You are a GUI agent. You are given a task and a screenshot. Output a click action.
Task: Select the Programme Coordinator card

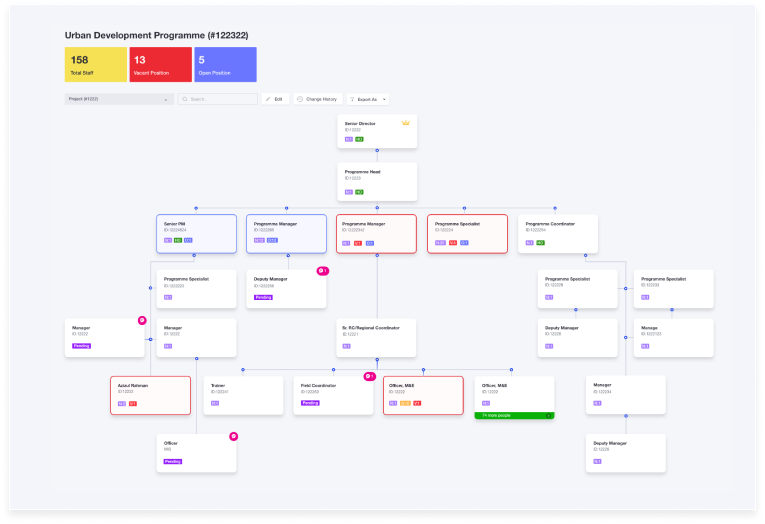[x=558, y=234]
